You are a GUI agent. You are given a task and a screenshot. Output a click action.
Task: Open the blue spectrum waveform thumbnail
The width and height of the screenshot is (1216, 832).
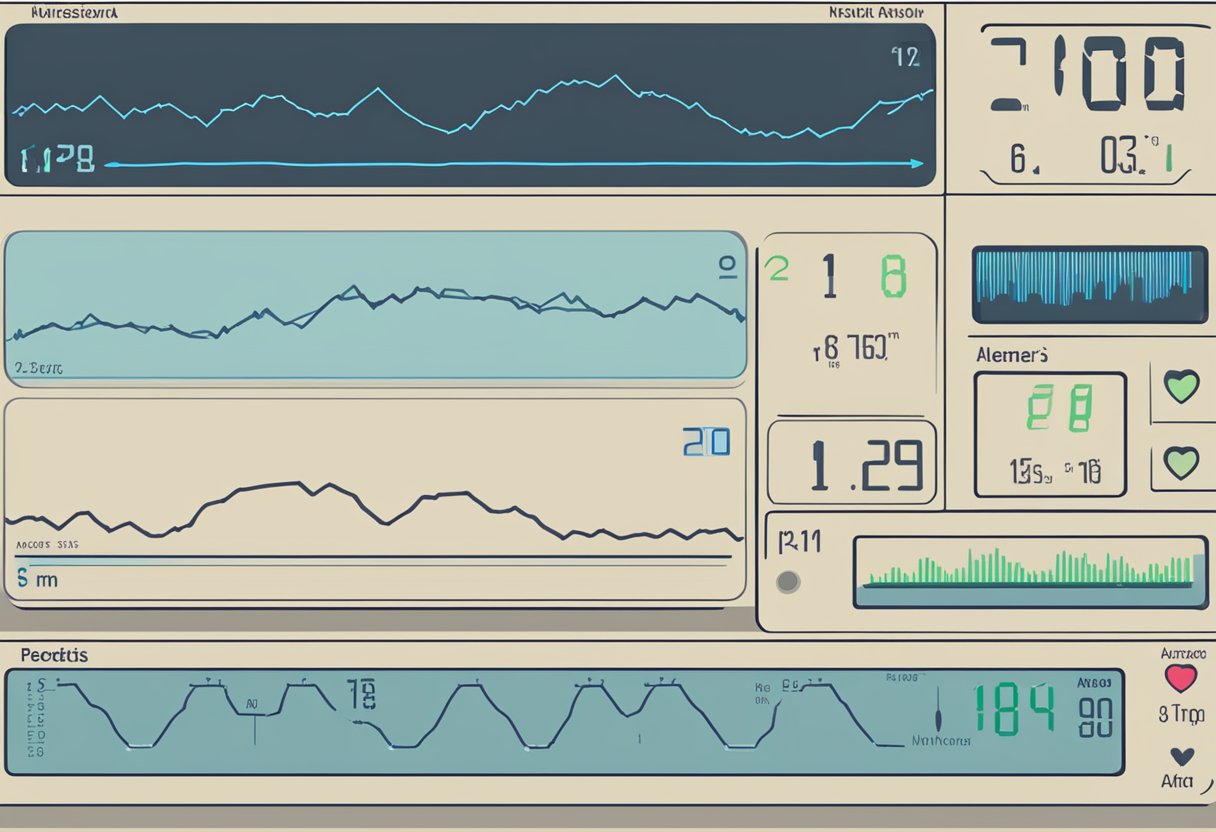pos(1090,286)
